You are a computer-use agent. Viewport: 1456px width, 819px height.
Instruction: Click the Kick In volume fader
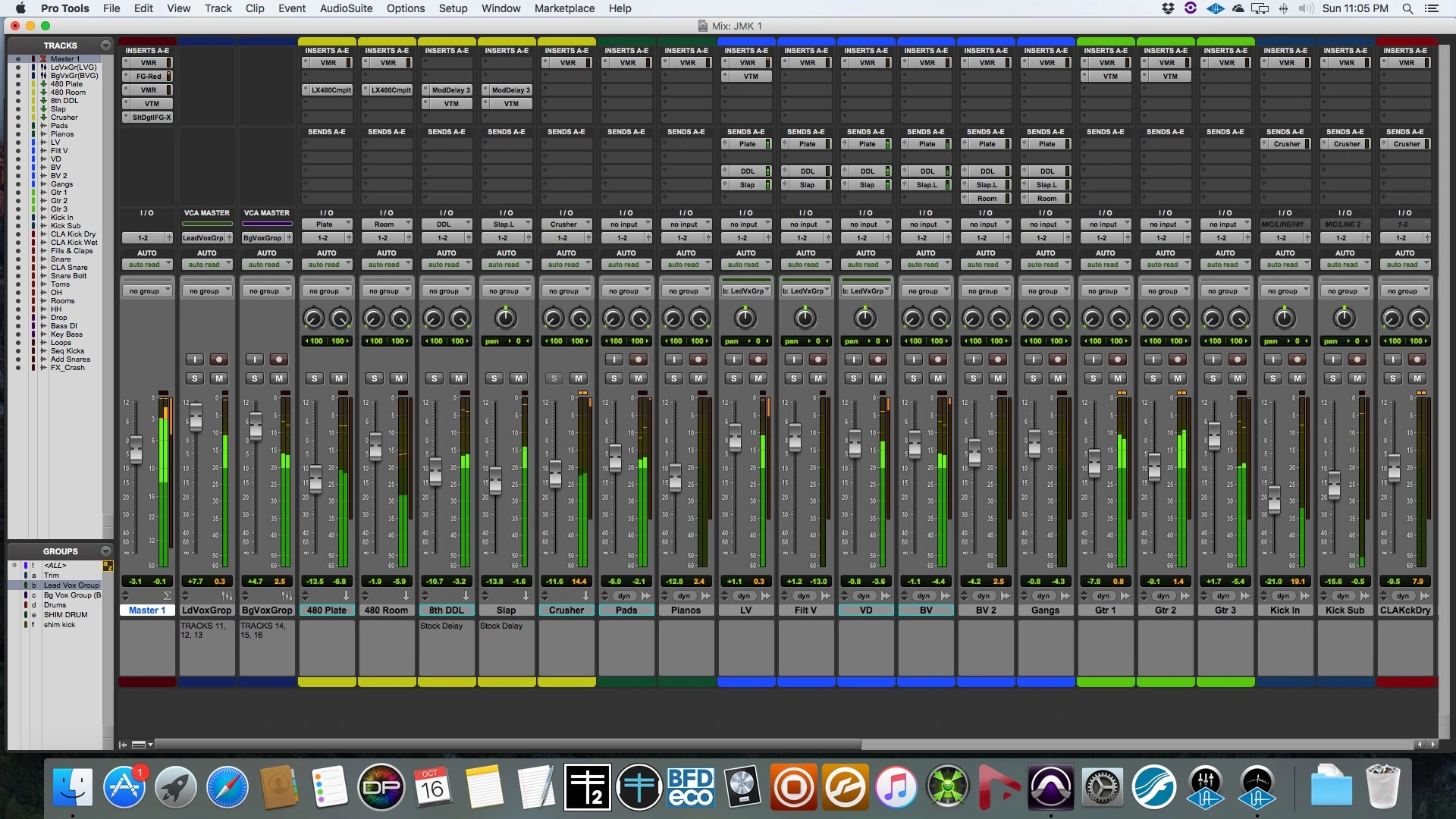[1274, 500]
